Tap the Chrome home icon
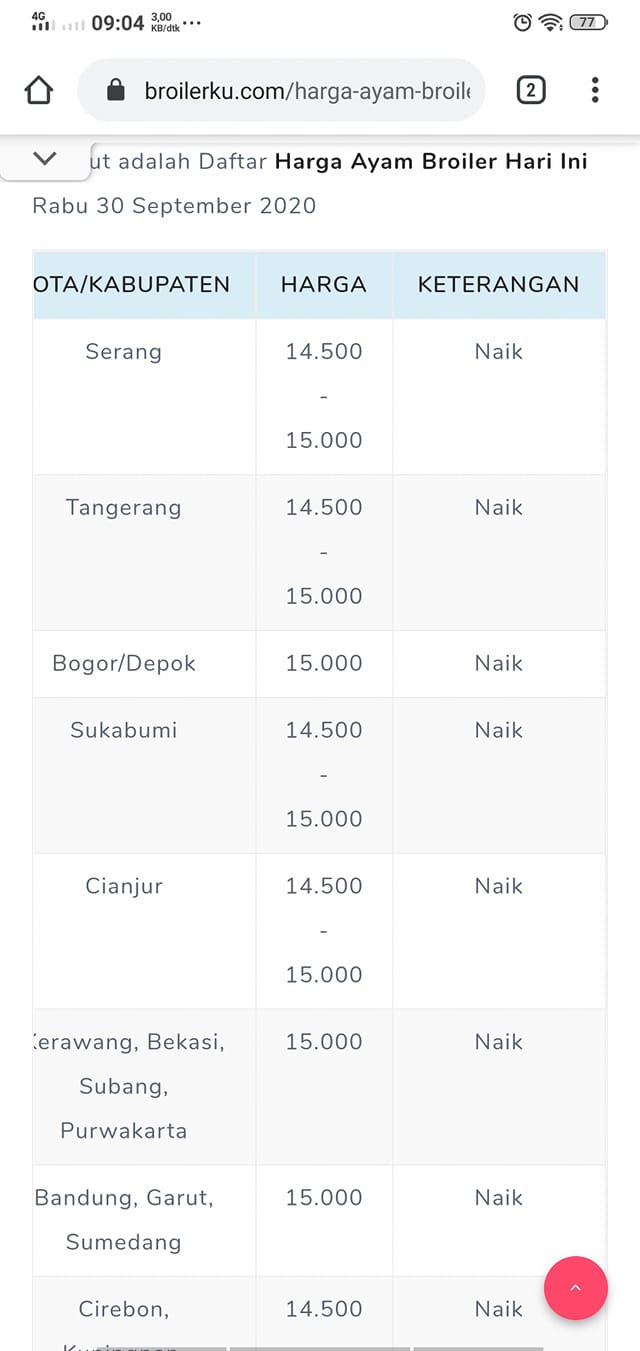This screenshot has width=640, height=1351. tap(38, 91)
